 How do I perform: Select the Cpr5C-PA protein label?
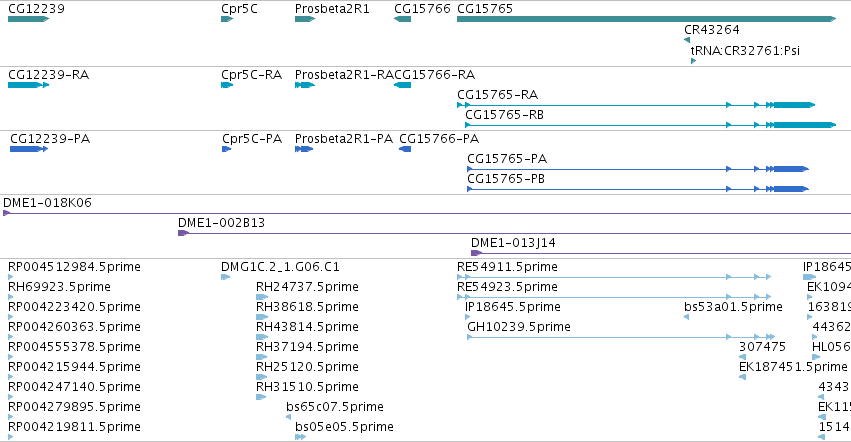[x=252, y=139]
